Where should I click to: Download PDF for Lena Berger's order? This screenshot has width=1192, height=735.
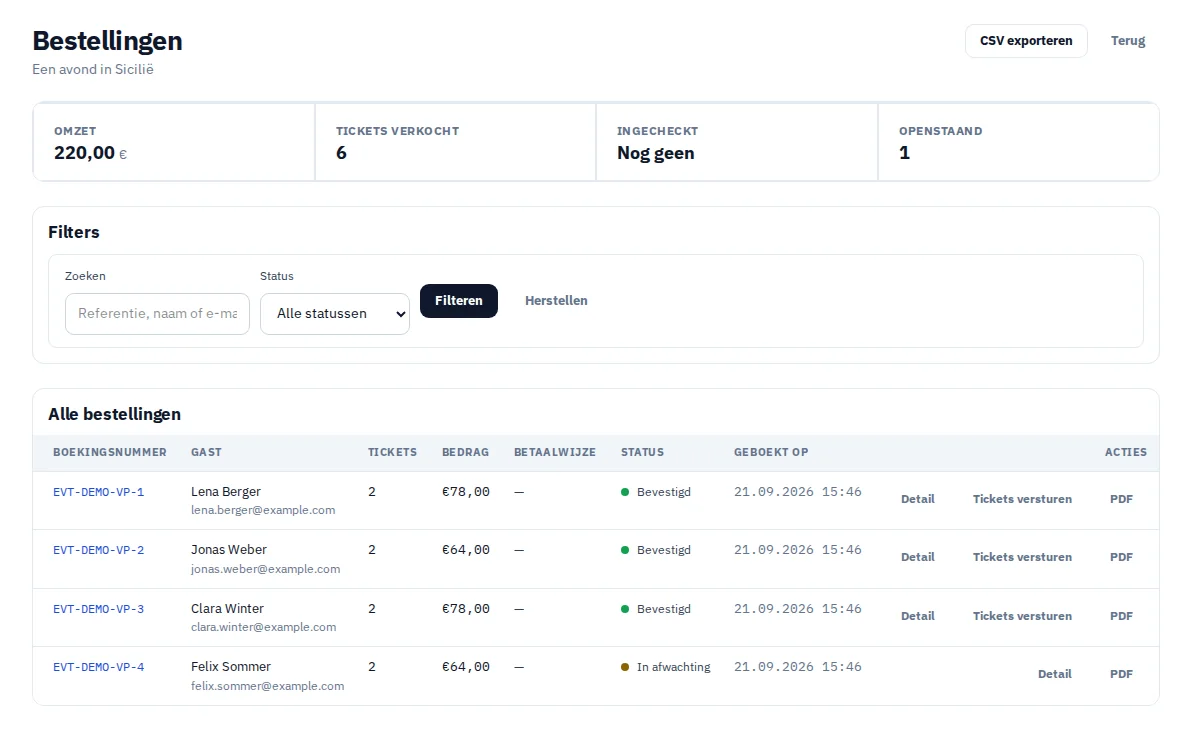[x=1121, y=499]
